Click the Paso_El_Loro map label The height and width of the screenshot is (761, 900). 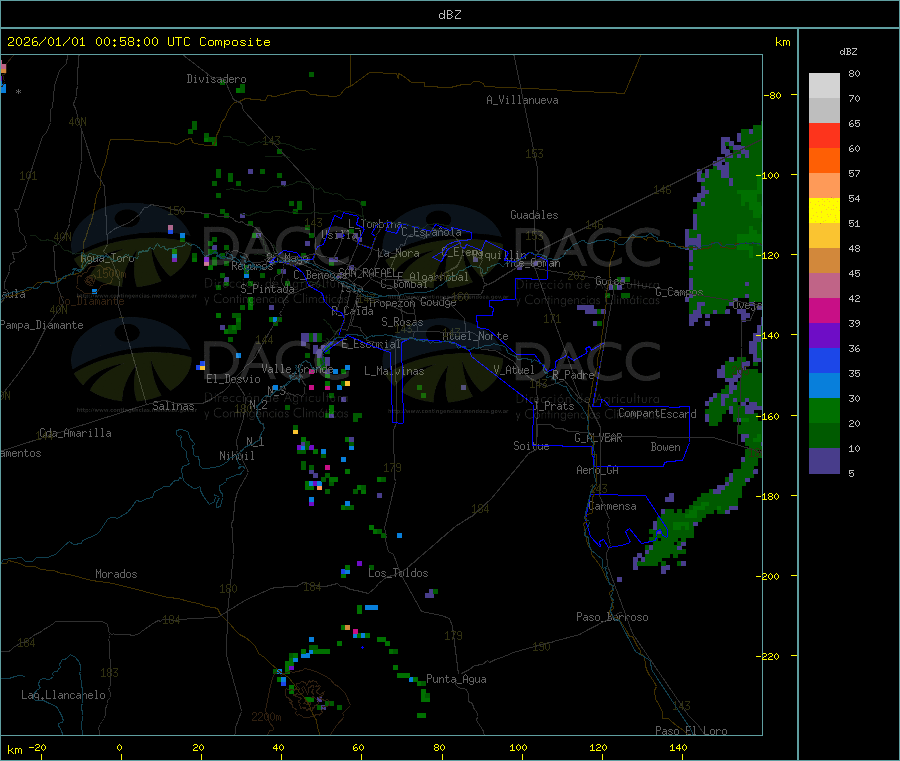pos(691,731)
